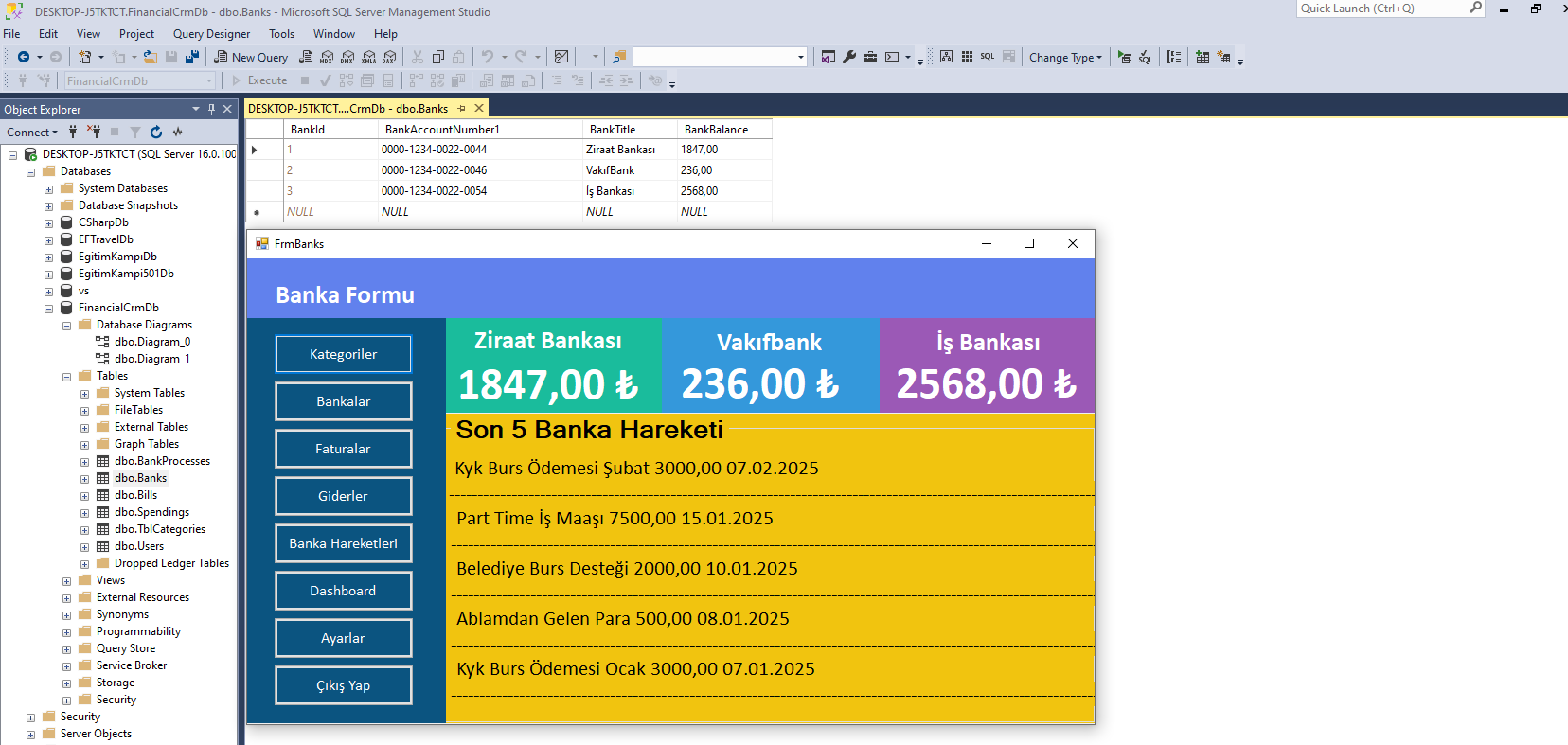Open the Query Designer menu

tap(211, 33)
